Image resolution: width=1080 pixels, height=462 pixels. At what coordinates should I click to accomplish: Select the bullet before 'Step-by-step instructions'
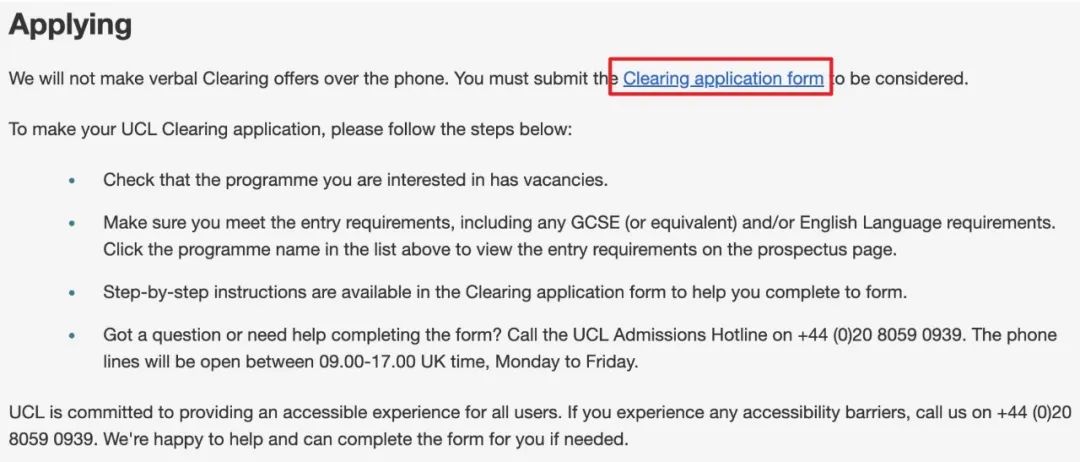[73, 293]
